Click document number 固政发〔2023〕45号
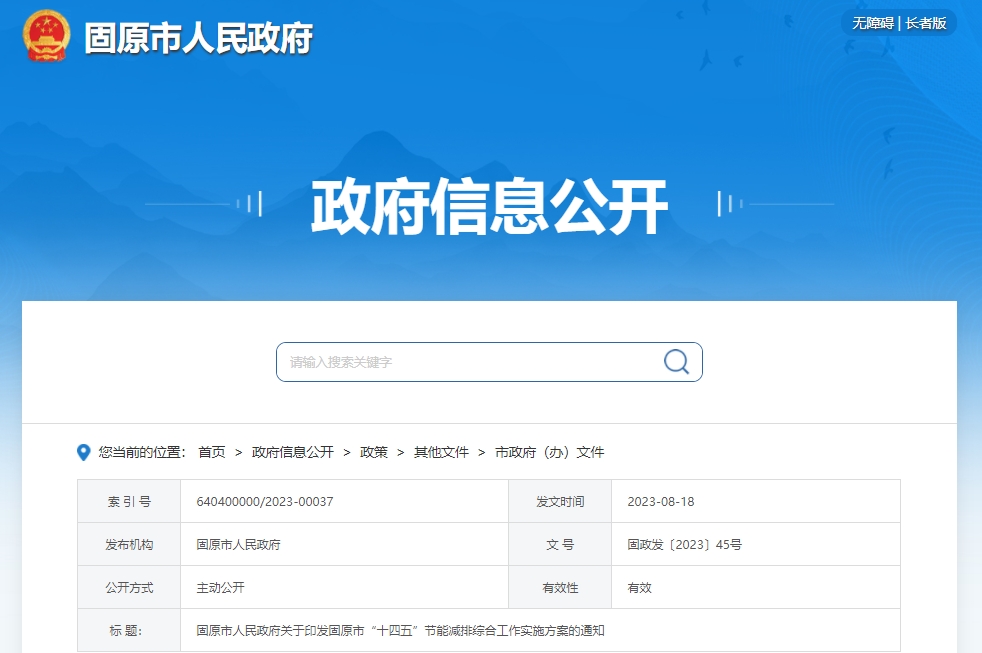 click(x=684, y=545)
